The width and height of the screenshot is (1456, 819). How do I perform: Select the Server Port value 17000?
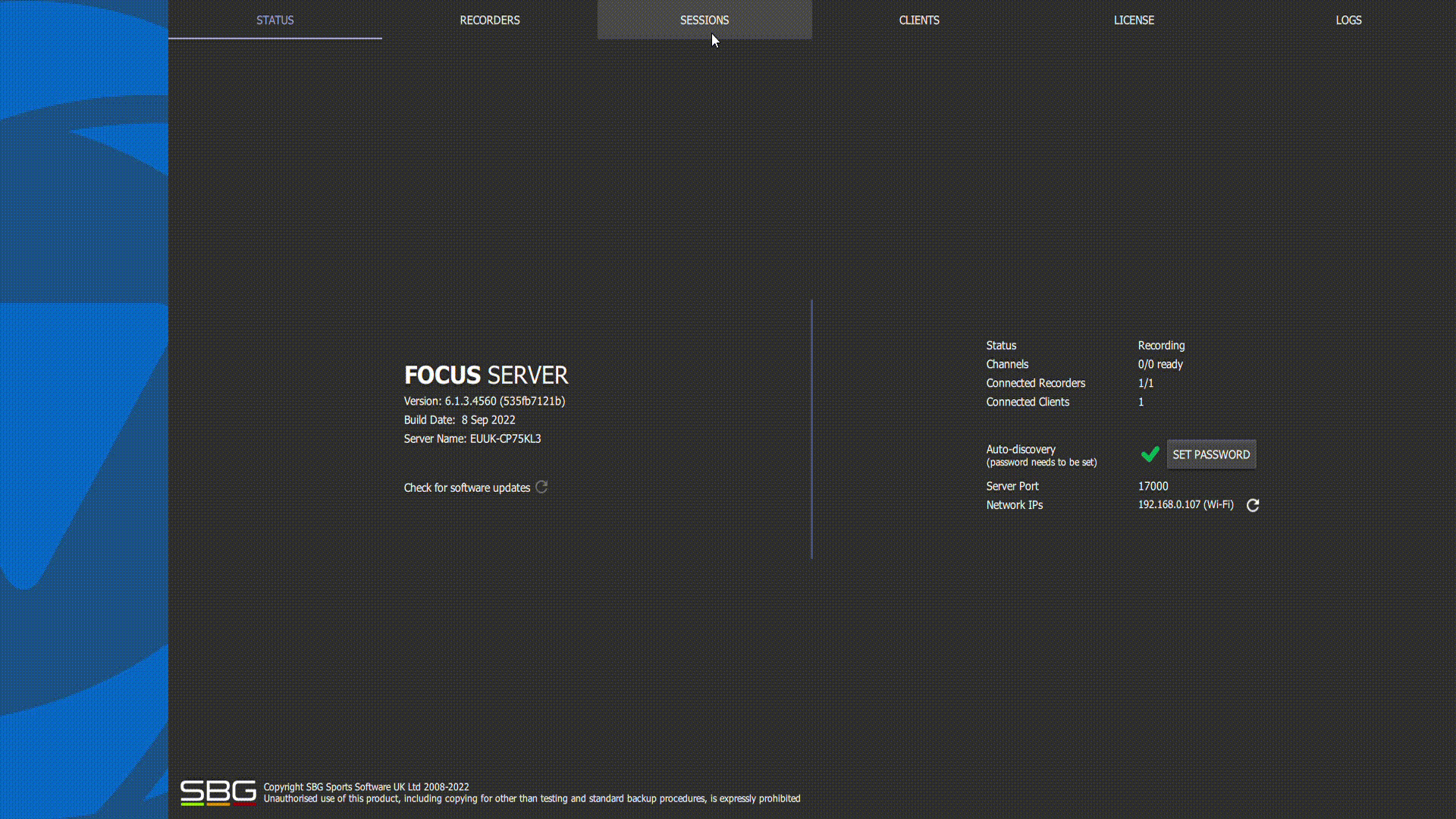tap(1153, 486)
